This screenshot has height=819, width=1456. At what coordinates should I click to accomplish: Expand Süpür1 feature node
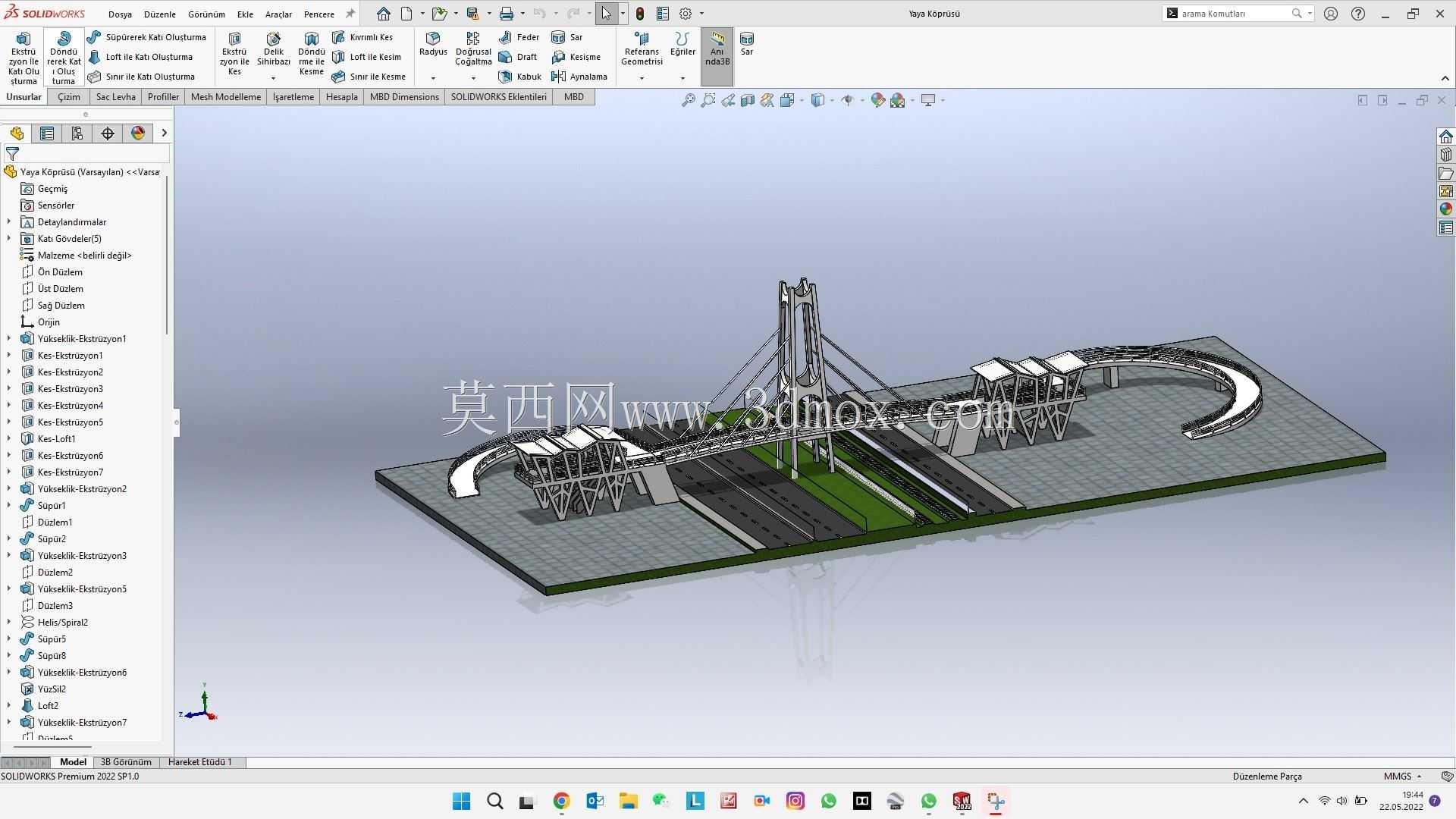9,506
